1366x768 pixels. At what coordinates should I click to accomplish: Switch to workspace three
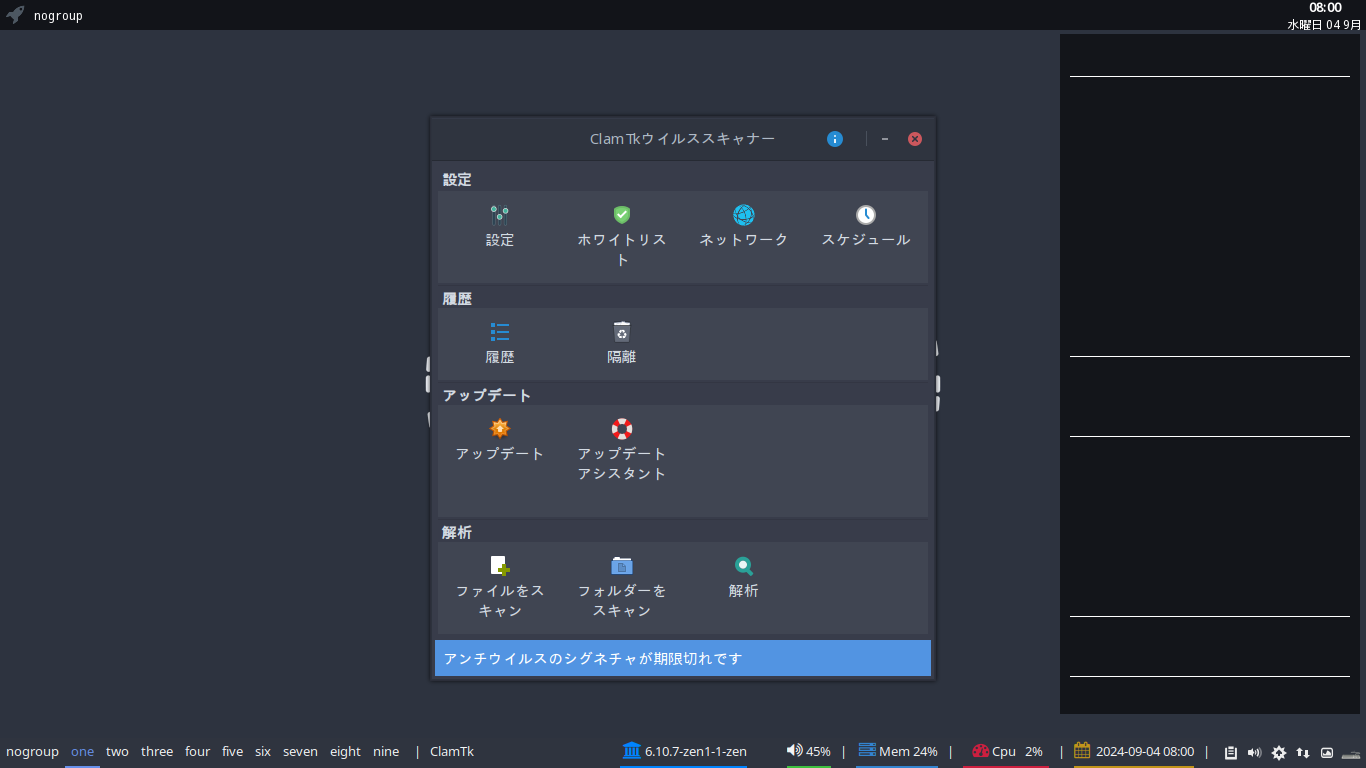click(157, 751)
